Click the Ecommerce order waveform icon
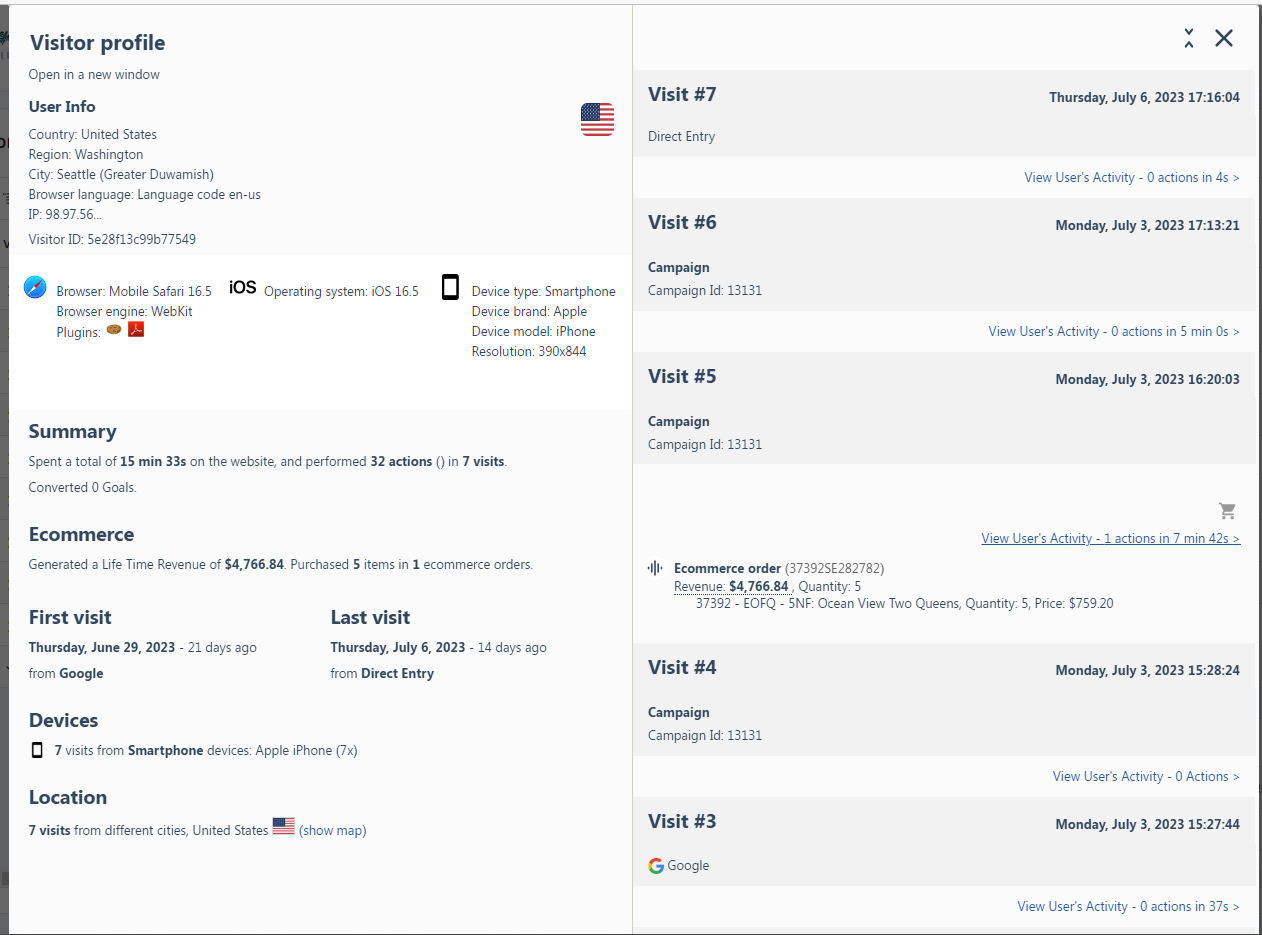 [x=655, y=568]
